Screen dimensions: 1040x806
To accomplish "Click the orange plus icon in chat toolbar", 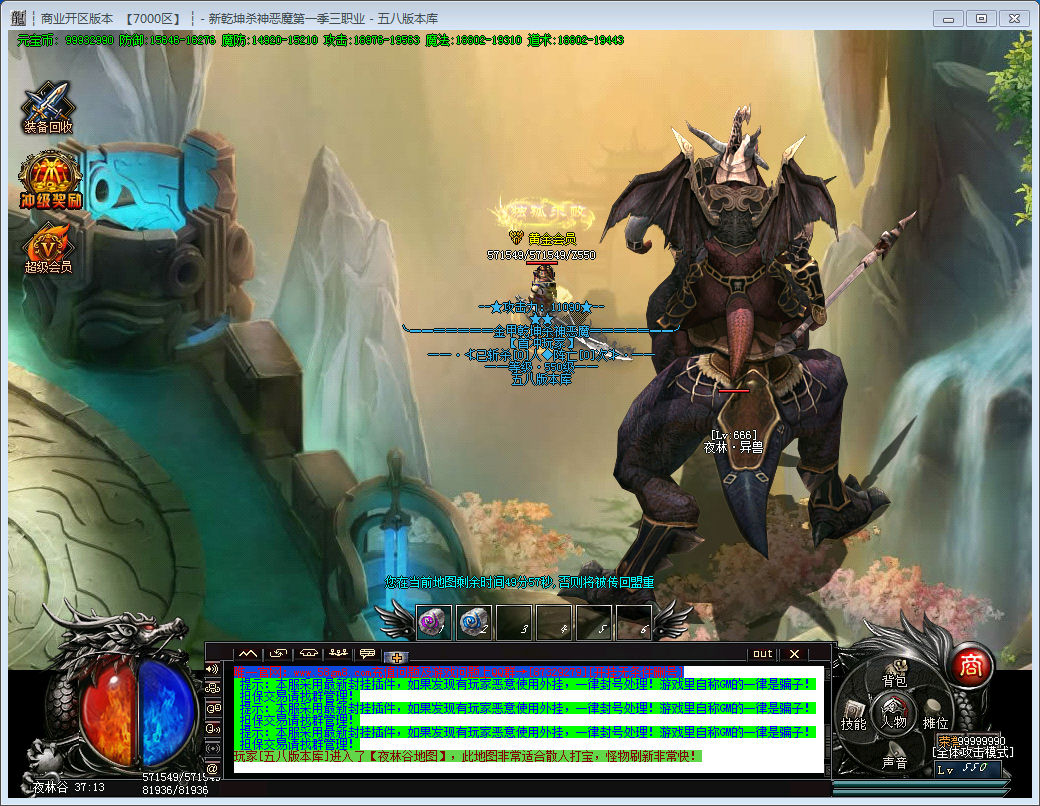I will (396, 657).
